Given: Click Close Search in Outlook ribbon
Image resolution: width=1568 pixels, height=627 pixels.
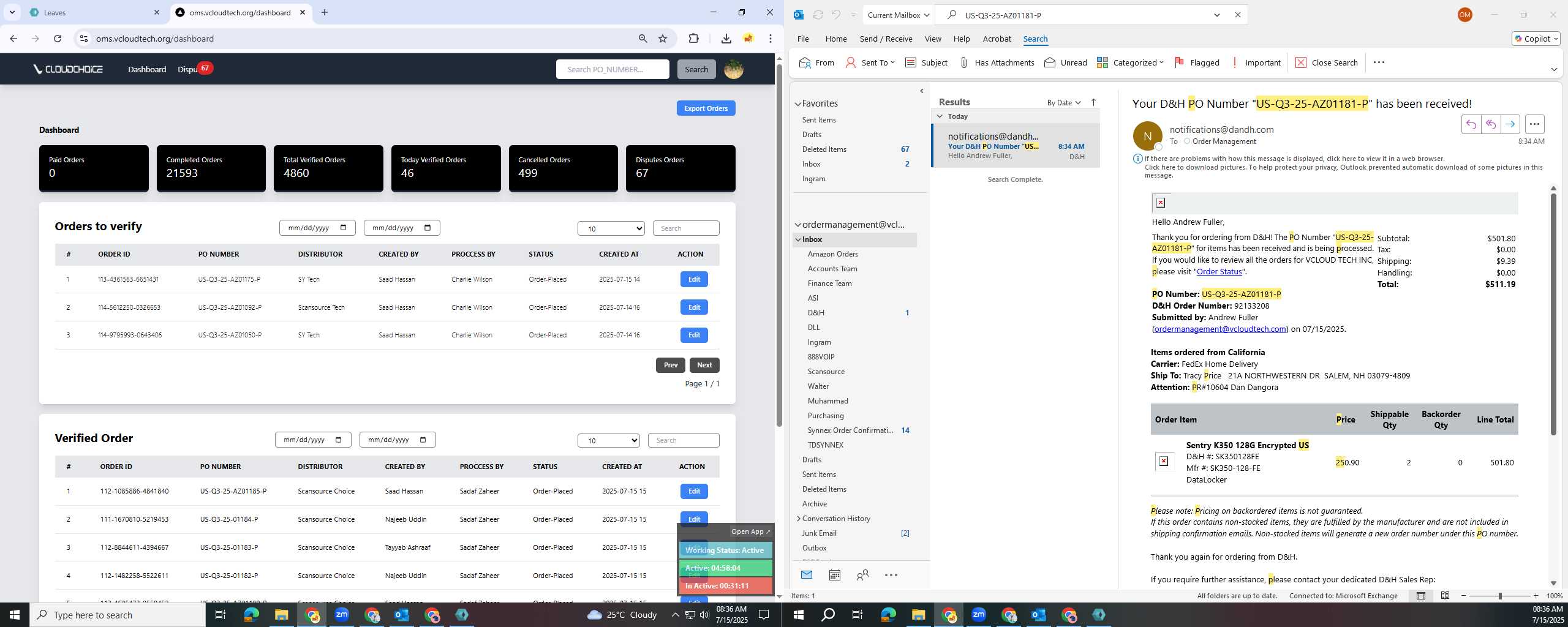Looking at the screenshot, I should click(x=1327, y=62).
